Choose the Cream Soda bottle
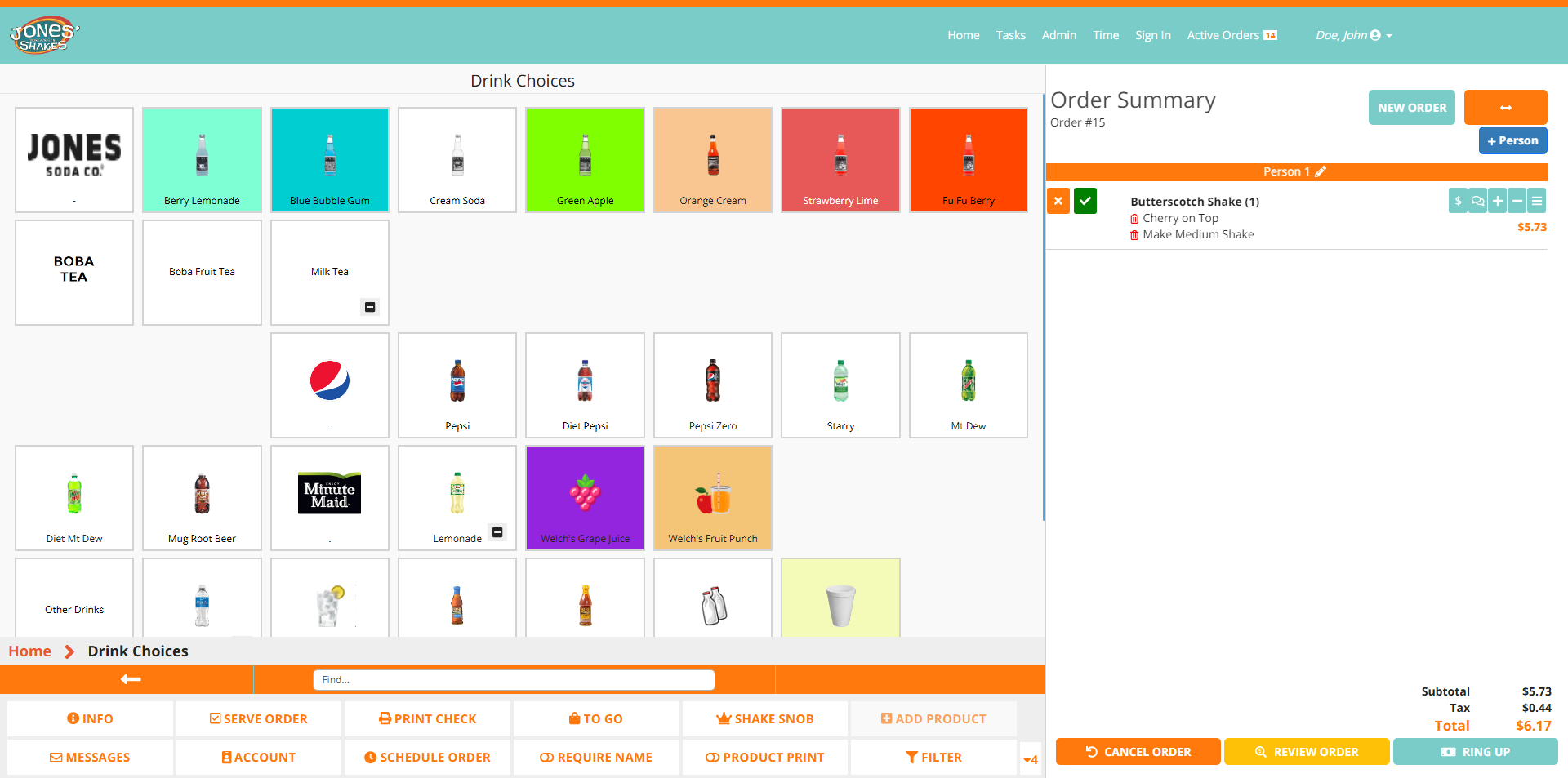 (x=457, y=160)
